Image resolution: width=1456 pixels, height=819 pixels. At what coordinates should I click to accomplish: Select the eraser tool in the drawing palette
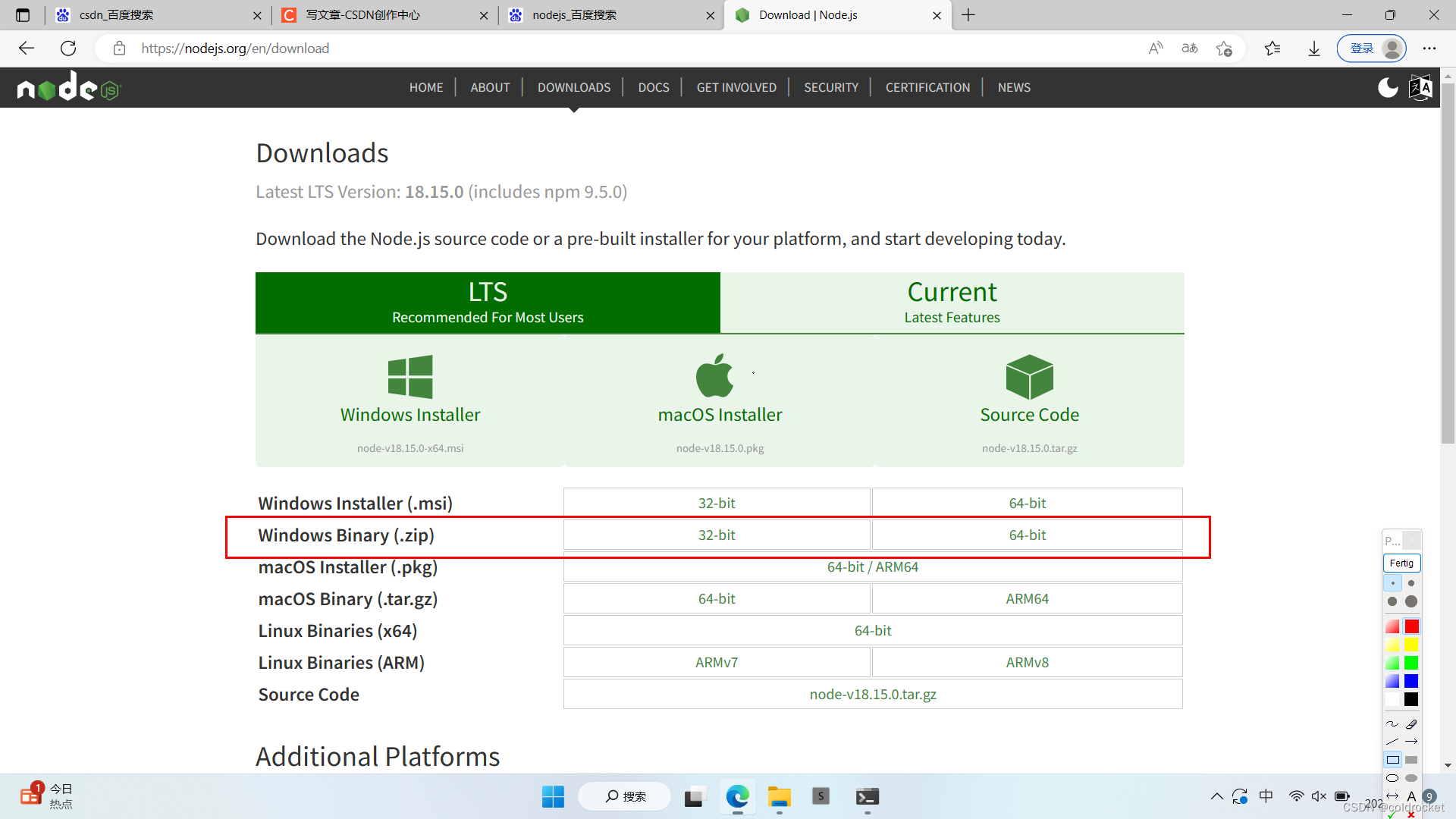[1411, 724]
